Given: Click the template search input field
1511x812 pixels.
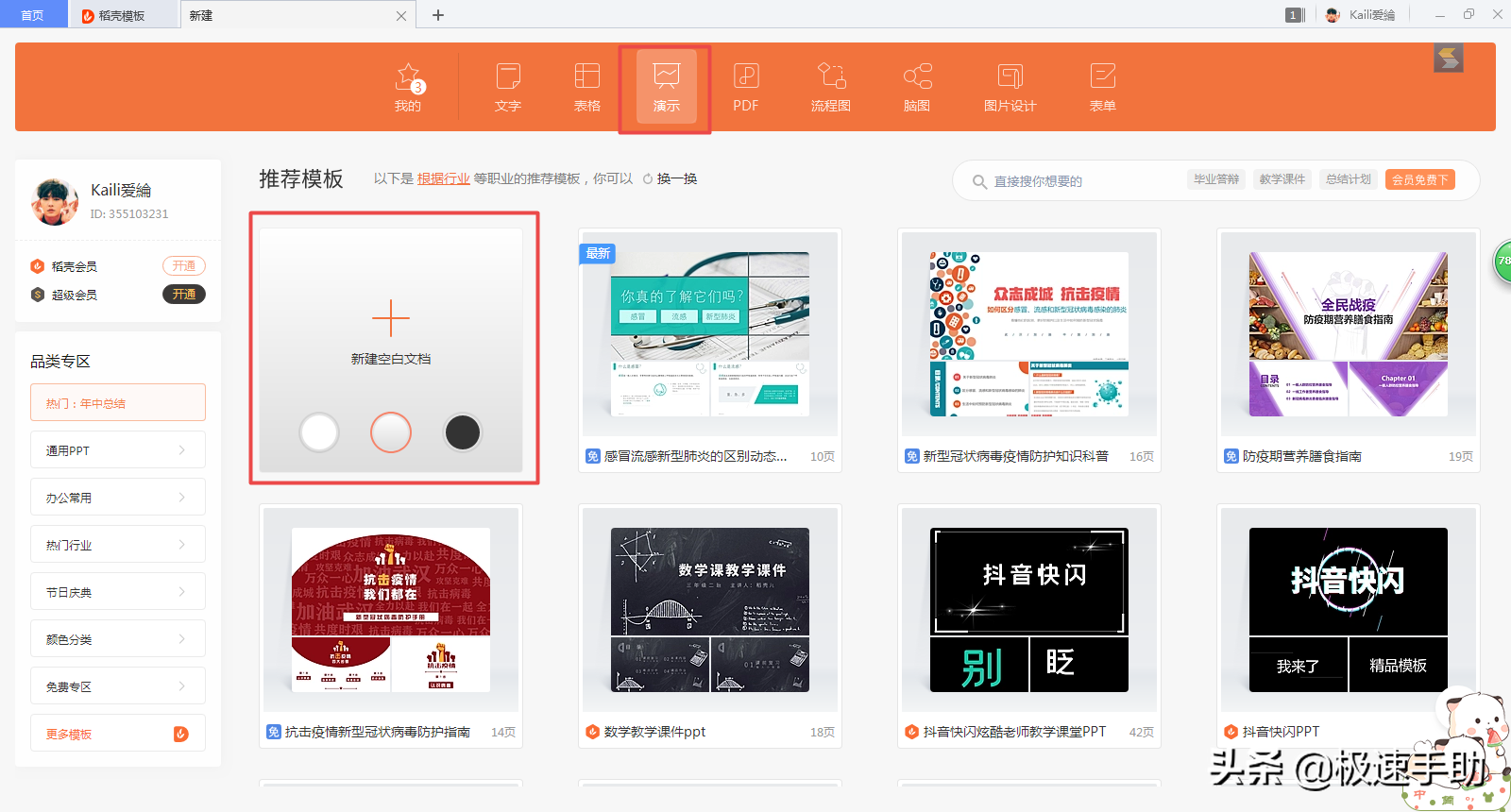Looking at the screenshot, I should tap(1077, 180).
